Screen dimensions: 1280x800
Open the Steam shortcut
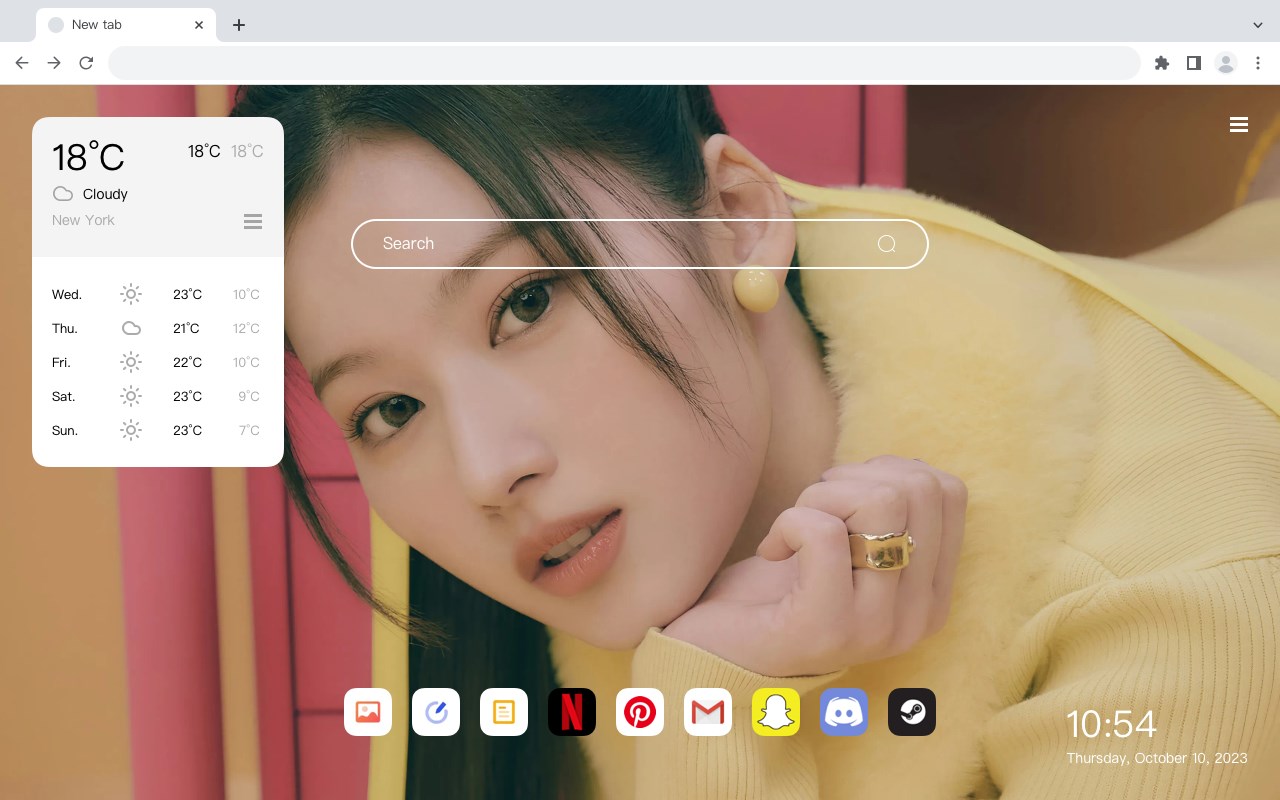click(x=912, y=712)
